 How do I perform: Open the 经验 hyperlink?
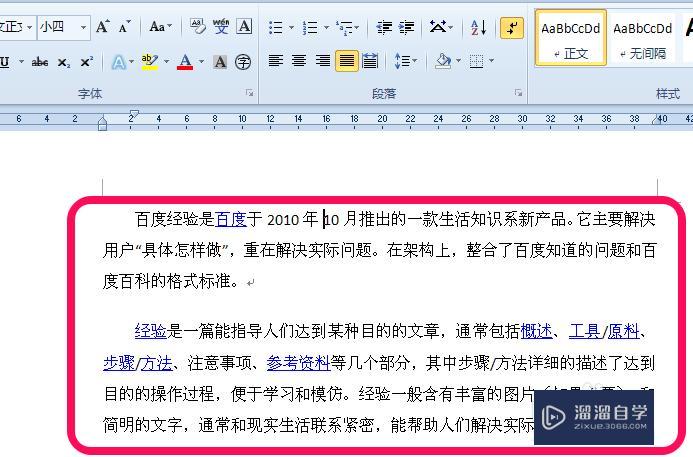click(x=150, y=331)
